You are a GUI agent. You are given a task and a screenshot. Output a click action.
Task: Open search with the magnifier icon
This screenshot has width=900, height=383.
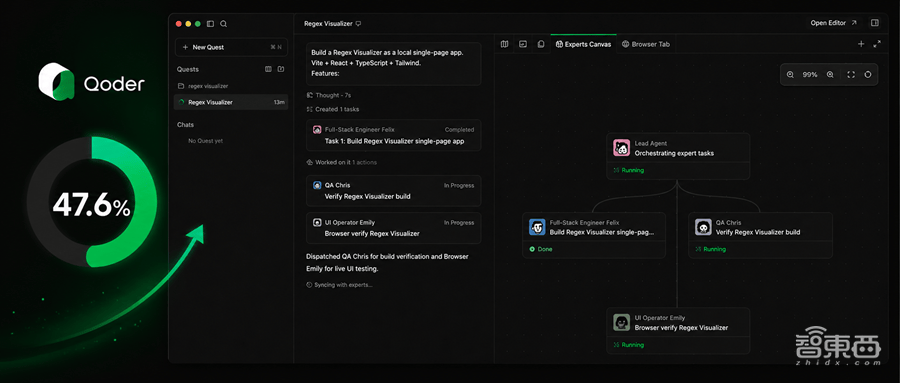pyautogui.click(x=223, y=24)
